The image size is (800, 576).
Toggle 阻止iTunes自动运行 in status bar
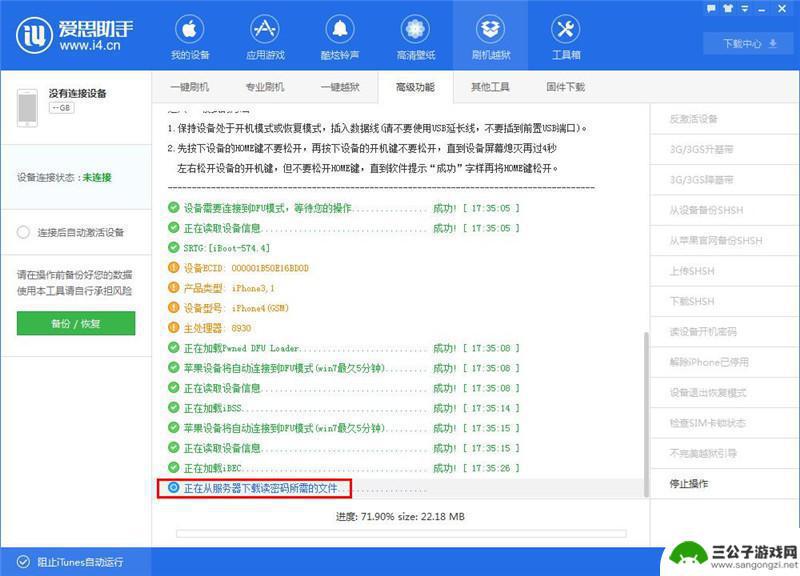(x=70, y=562)
